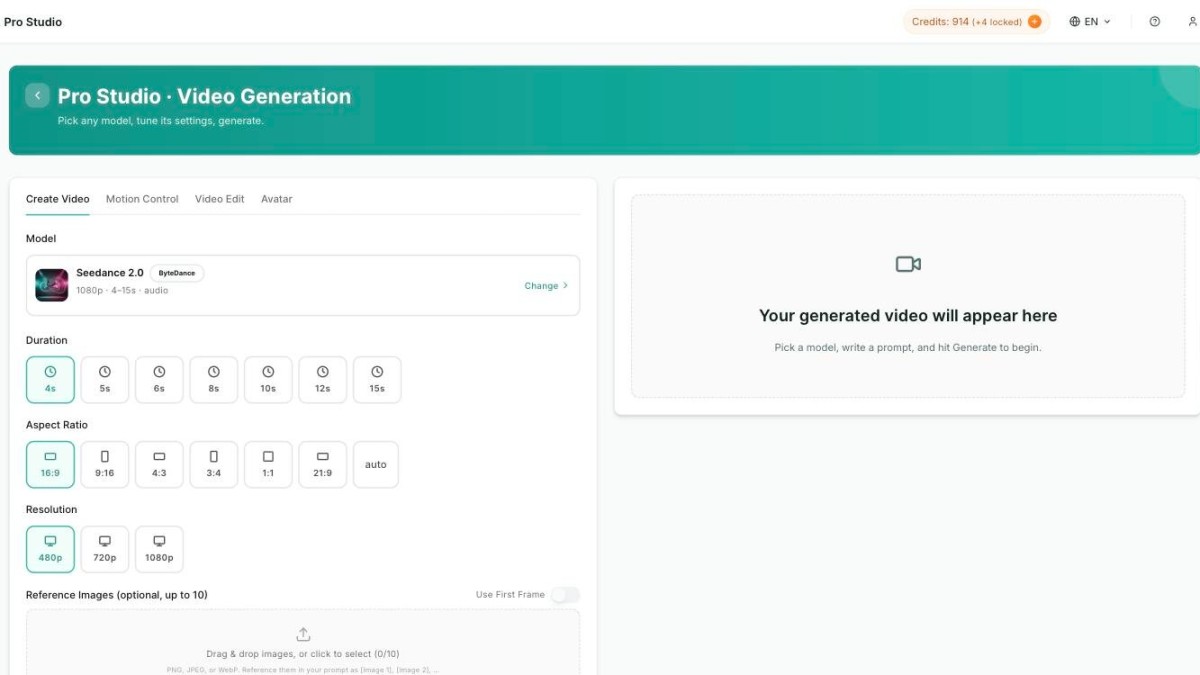Click the video camera placeholder icon

(x=907, y=264)
